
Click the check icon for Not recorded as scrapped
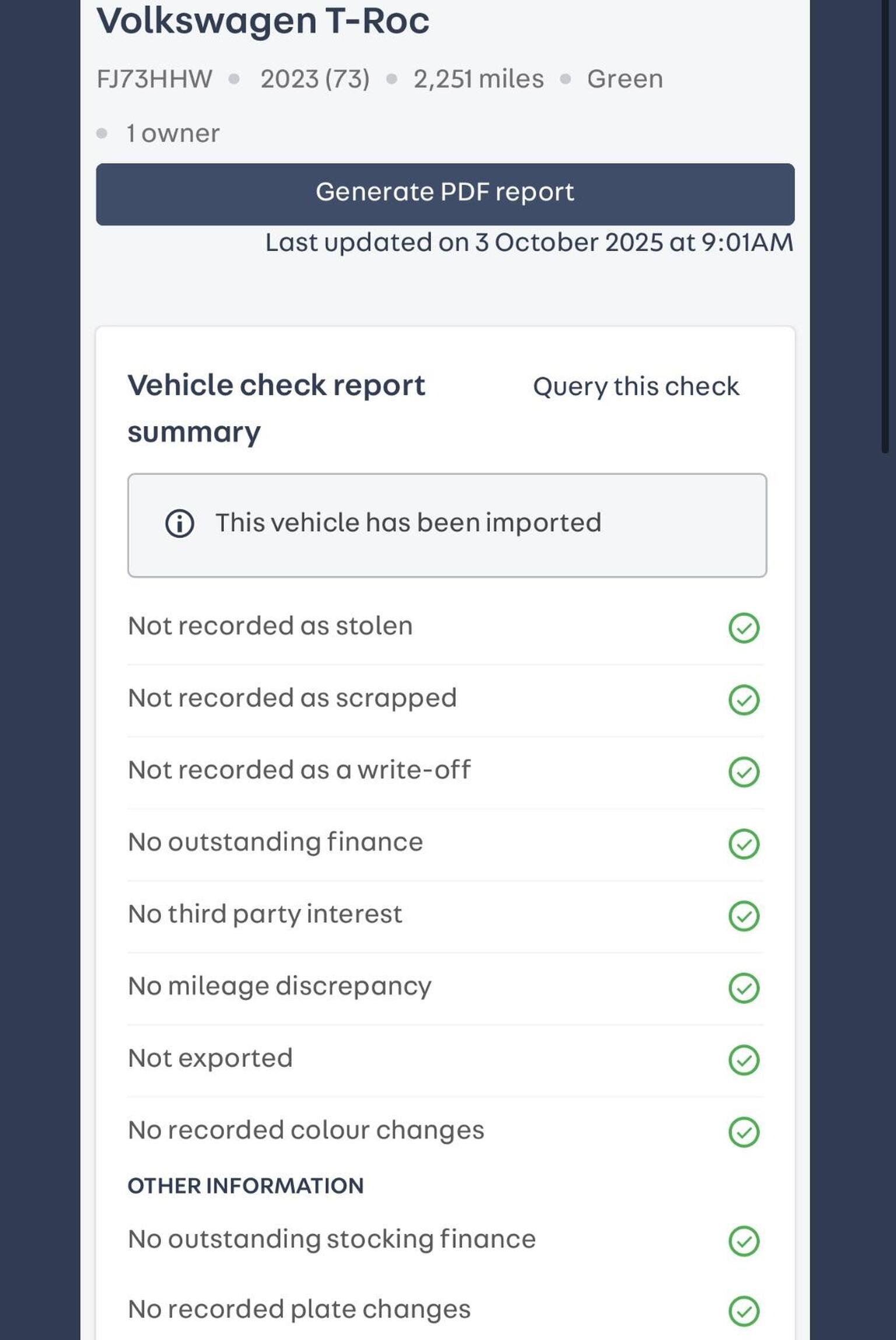click(744, 700)
